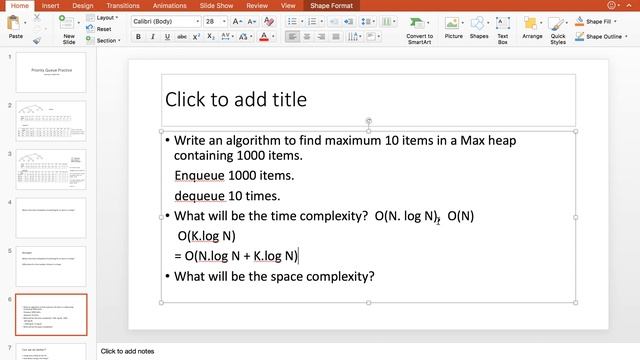
Task: Select slide 3 thumbnail
Action: pyautogui.click(x=51, y=169)
